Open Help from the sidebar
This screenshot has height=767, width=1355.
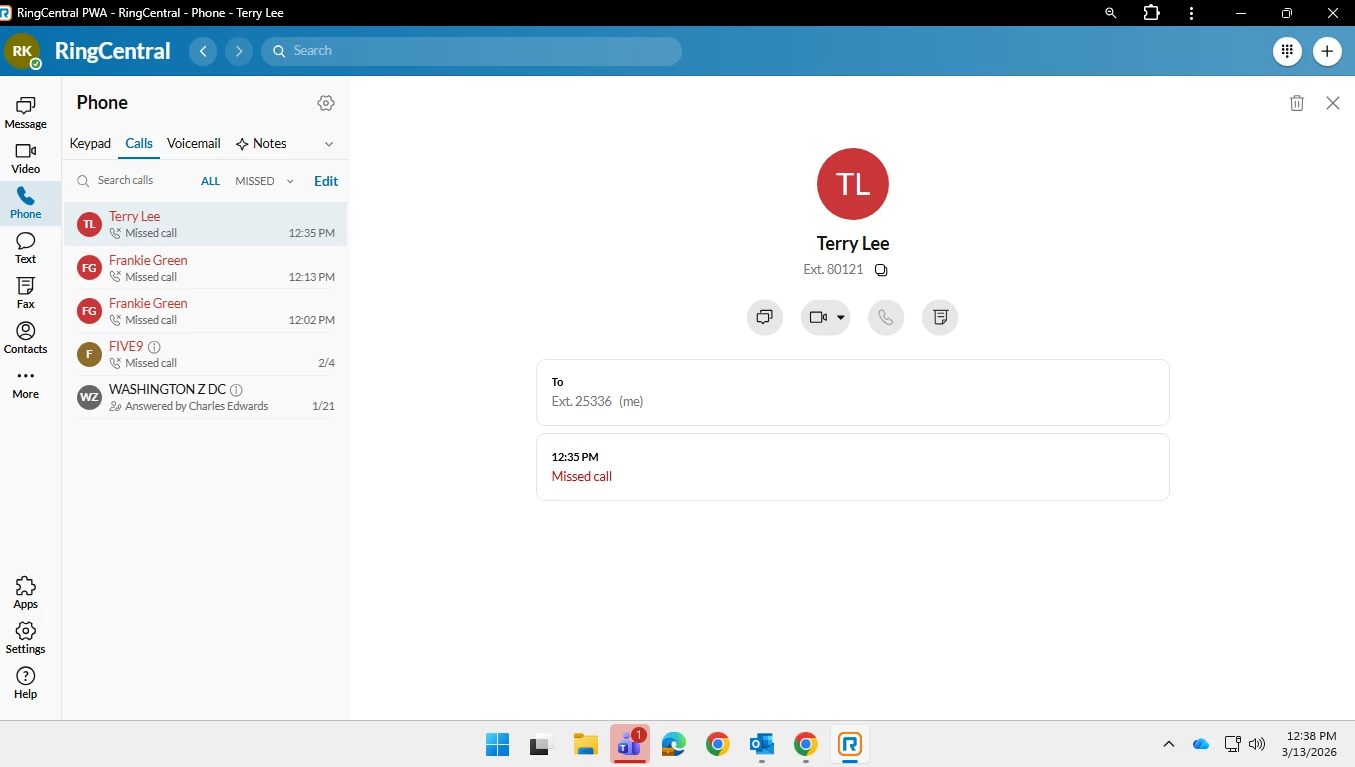[26, 683]
